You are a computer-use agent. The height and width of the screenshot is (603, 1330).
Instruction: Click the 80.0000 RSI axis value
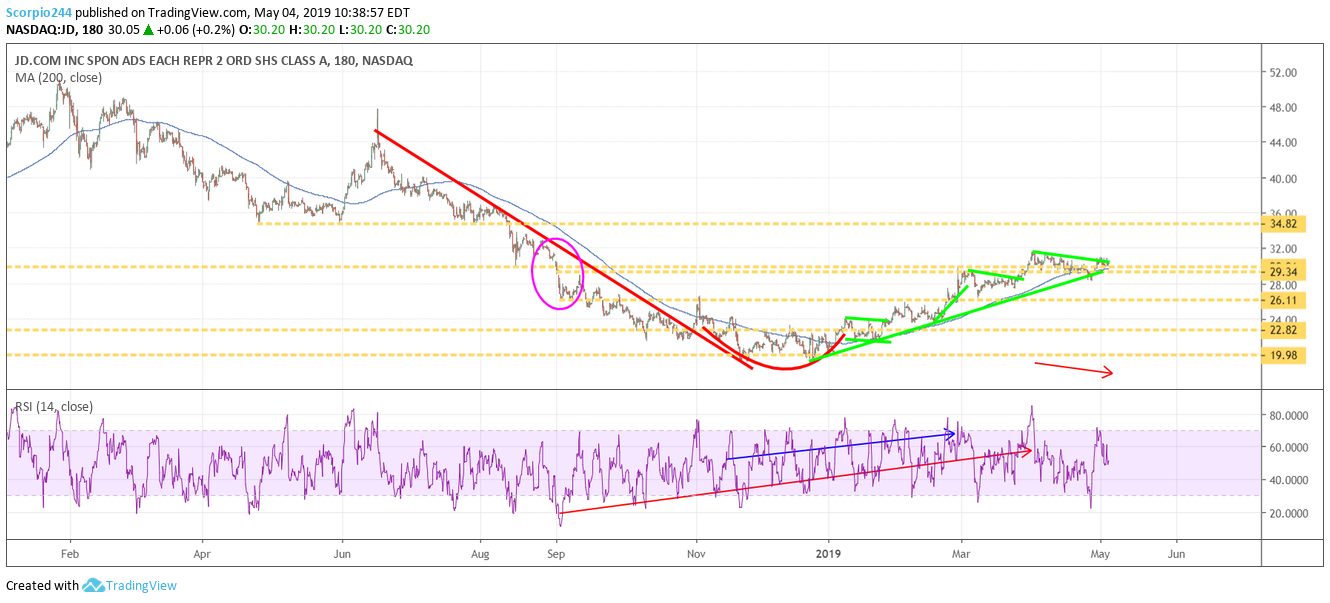(x=1291, y=414)
